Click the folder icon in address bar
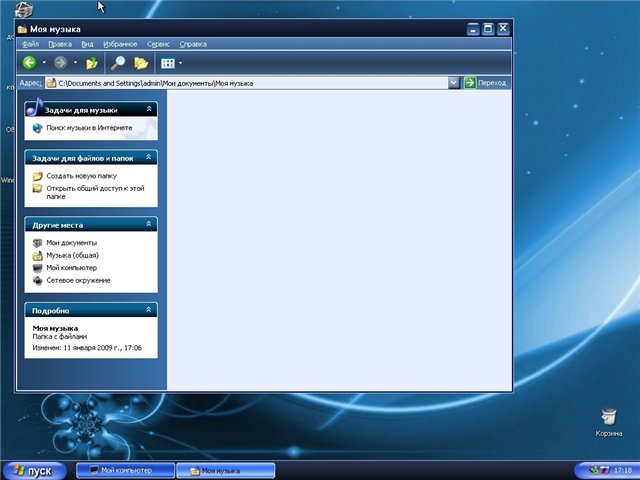640x480 pixels. click(51, 83)
